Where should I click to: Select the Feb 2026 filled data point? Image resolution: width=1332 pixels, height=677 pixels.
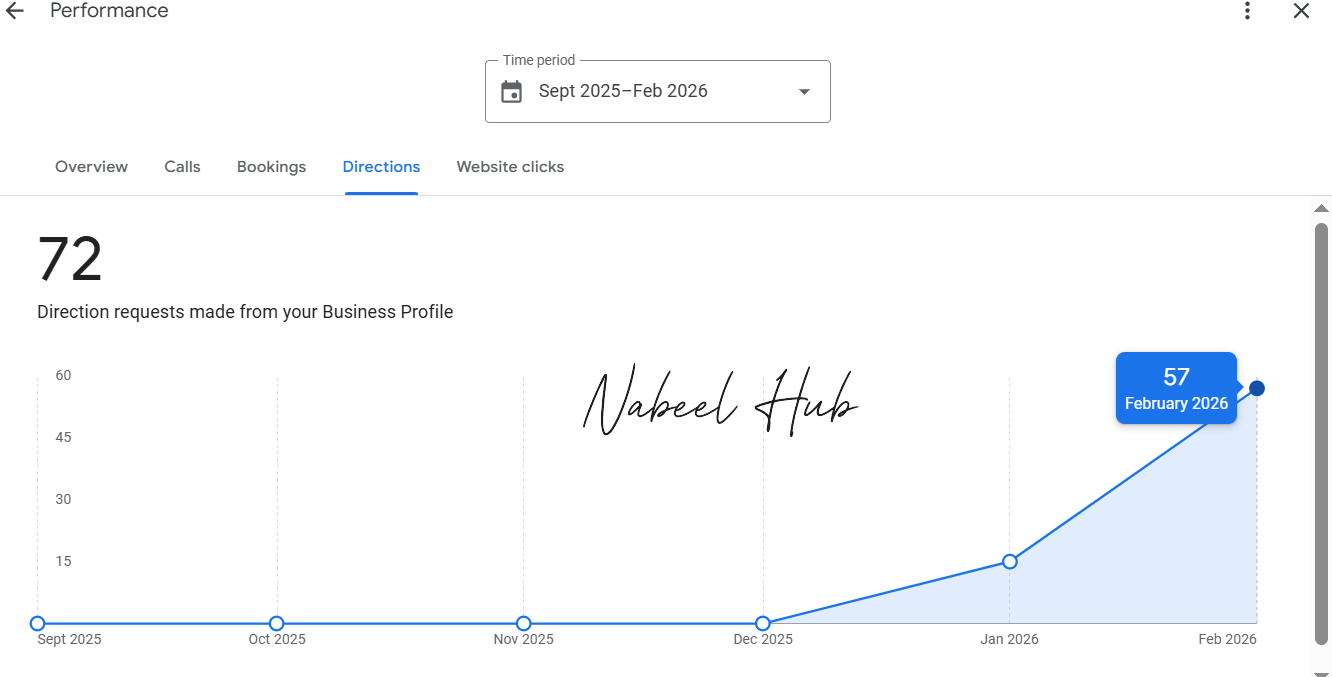[1257, 388]
